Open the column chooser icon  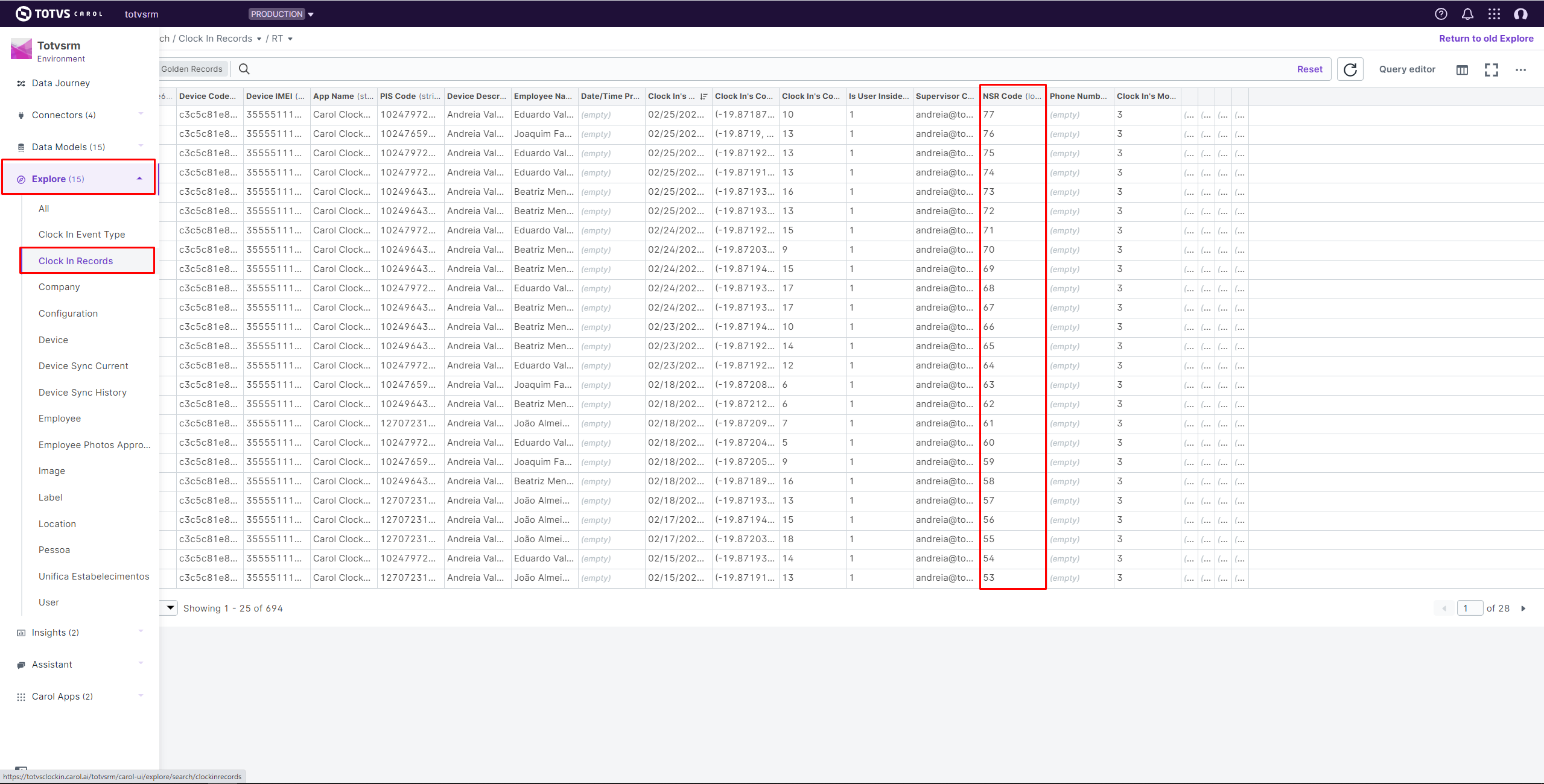[1462, 70]
